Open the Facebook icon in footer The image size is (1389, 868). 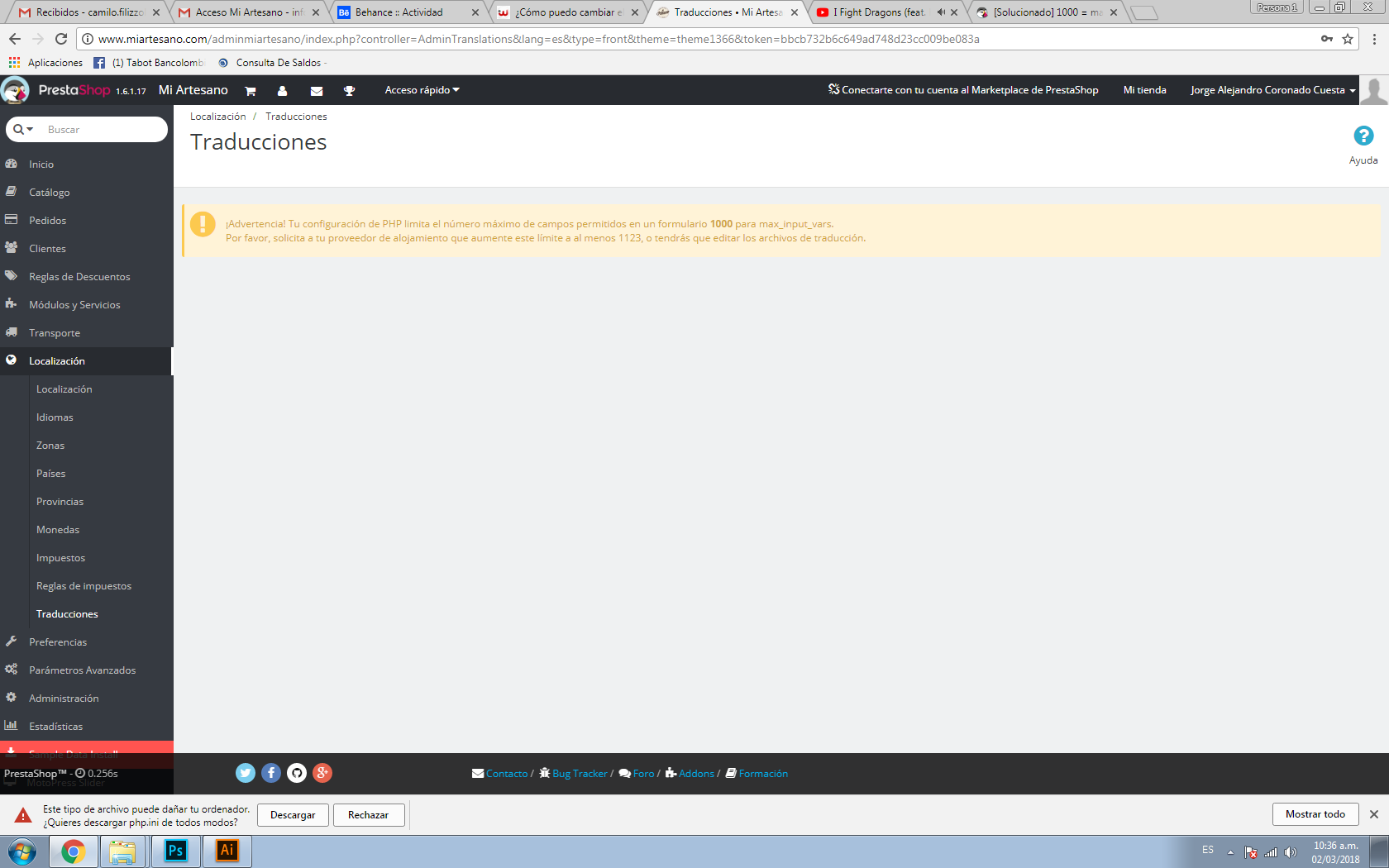pyautogui.click(x=271, y=773)
